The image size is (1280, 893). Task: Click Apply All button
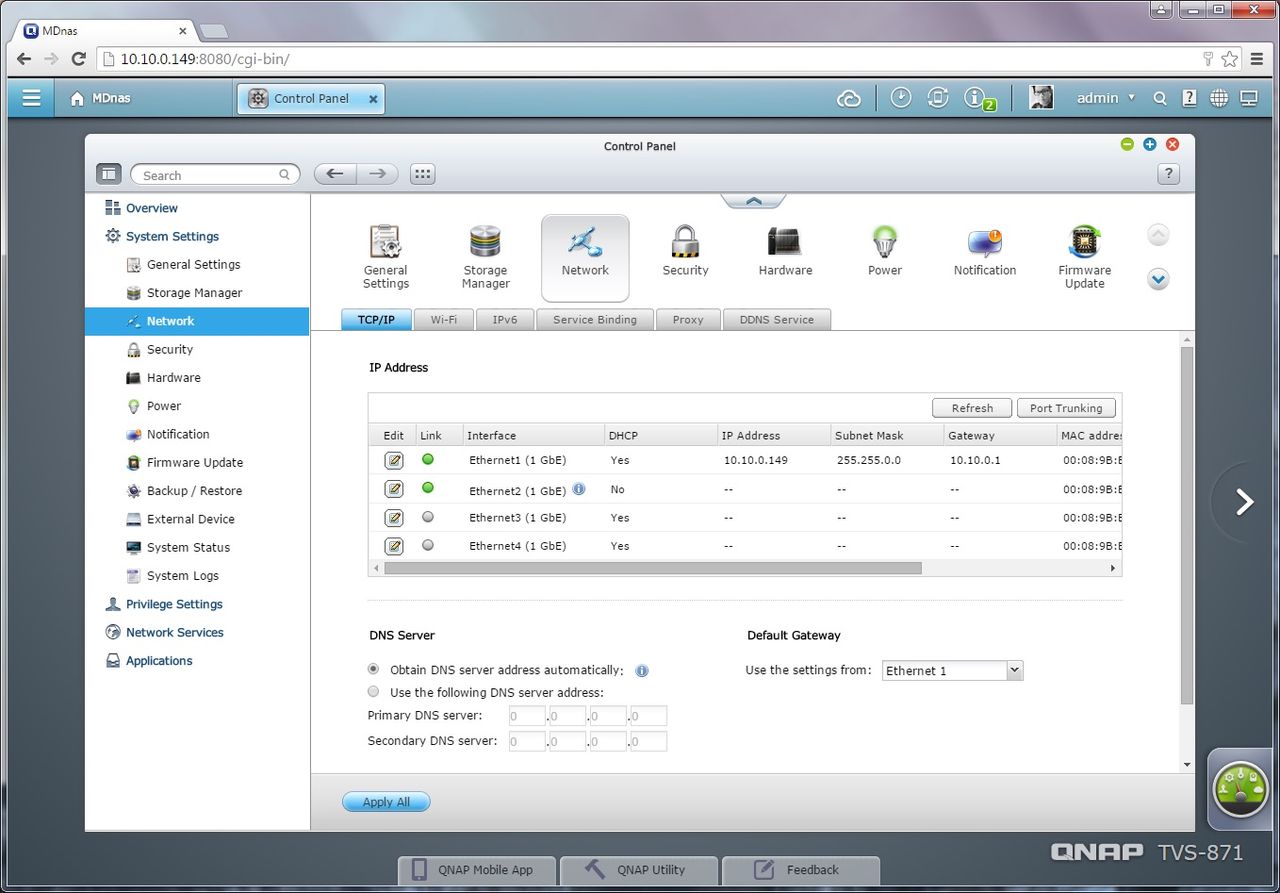386,802
